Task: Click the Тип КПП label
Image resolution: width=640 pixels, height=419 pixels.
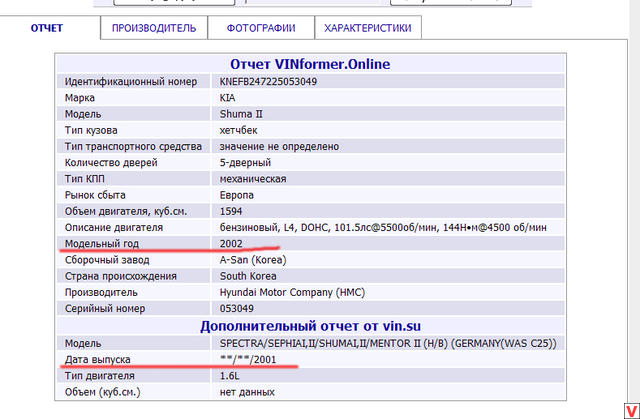Action: click(84, 179)
